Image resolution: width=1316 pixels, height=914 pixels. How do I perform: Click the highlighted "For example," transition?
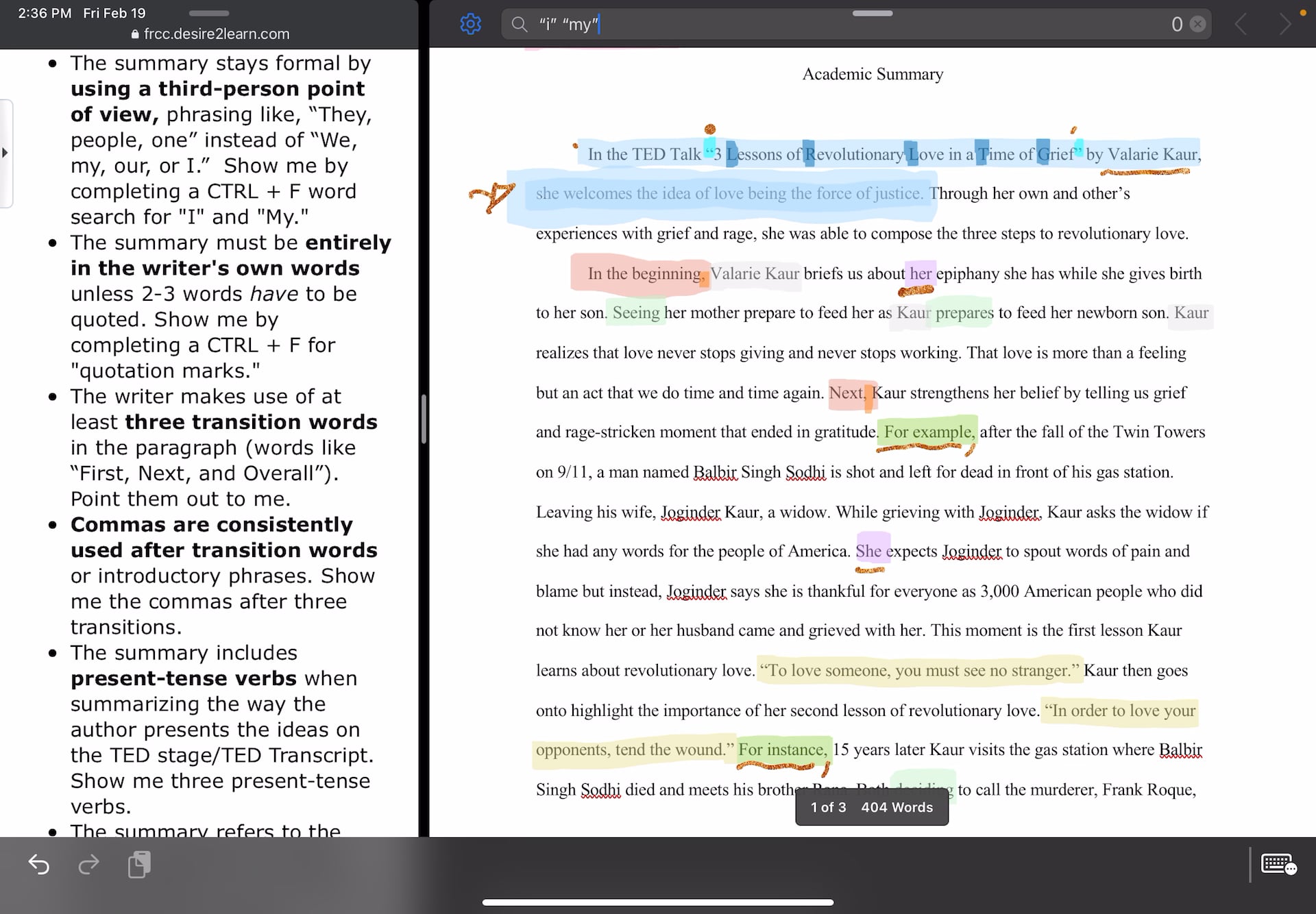coord(929,432)
